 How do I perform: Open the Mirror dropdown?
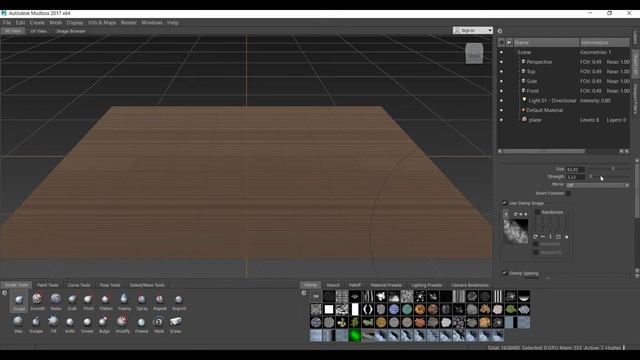(x=598, y=185)
